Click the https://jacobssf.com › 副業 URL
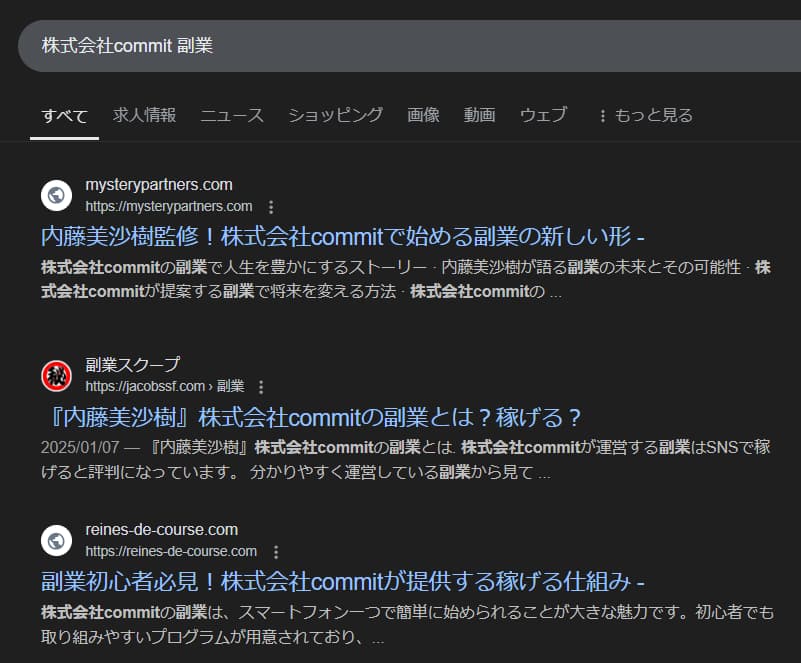The width and height of the screenshot is (801, 663). point(165,387)
